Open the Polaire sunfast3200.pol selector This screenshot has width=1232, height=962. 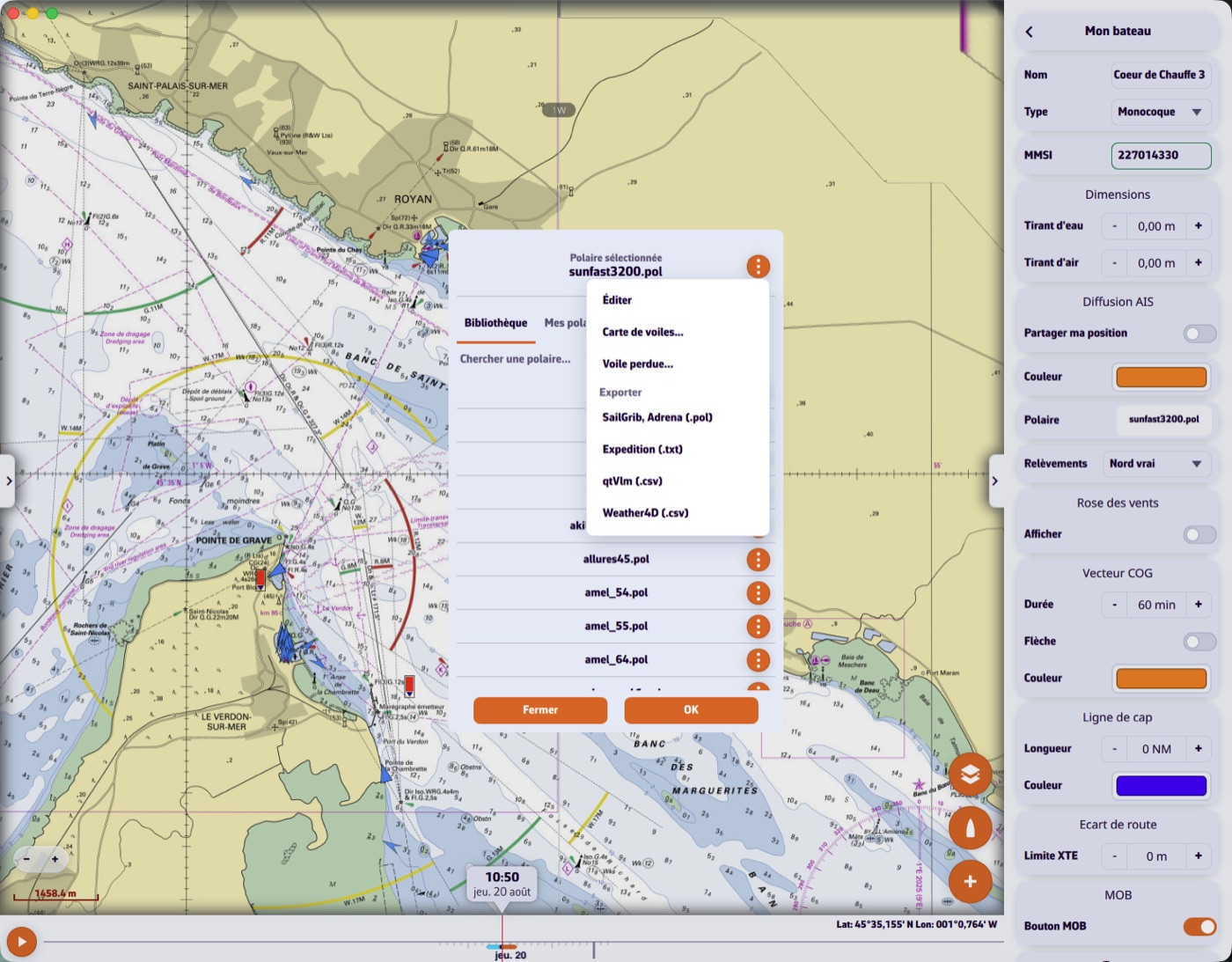click(x=1163, y=420)
